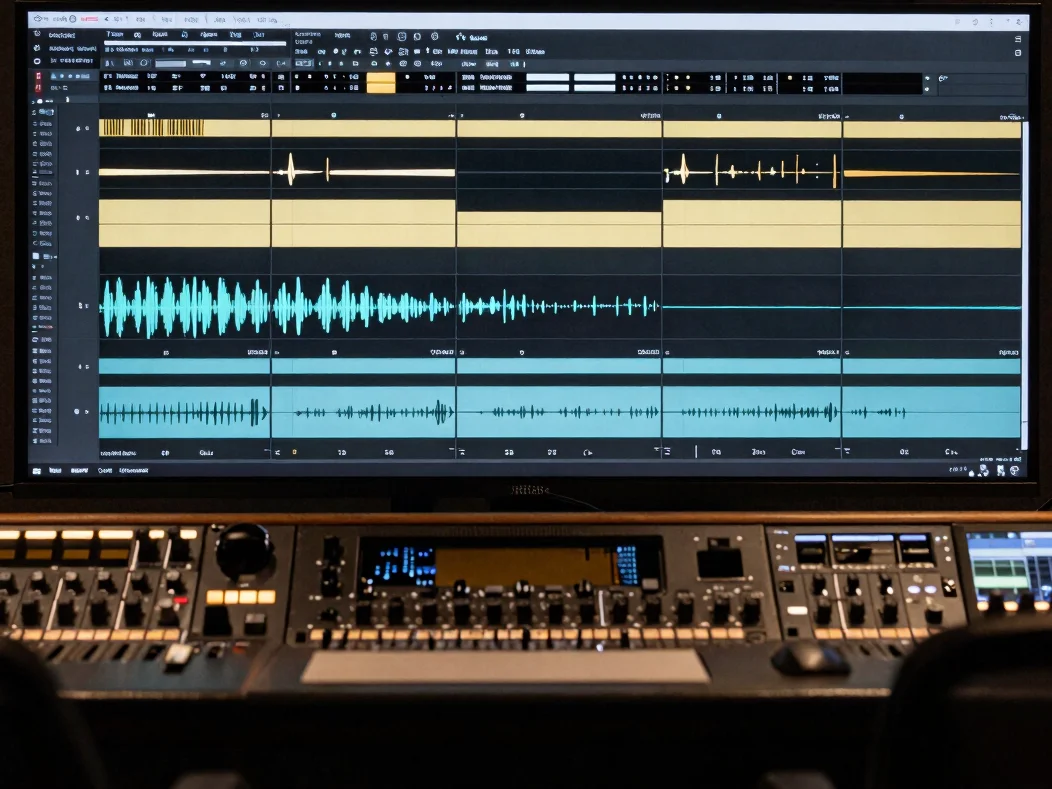Select the large green waveform in the first segment
Image resolution: width=1052 pixels, height=789 pixels.
pos(185,307)
